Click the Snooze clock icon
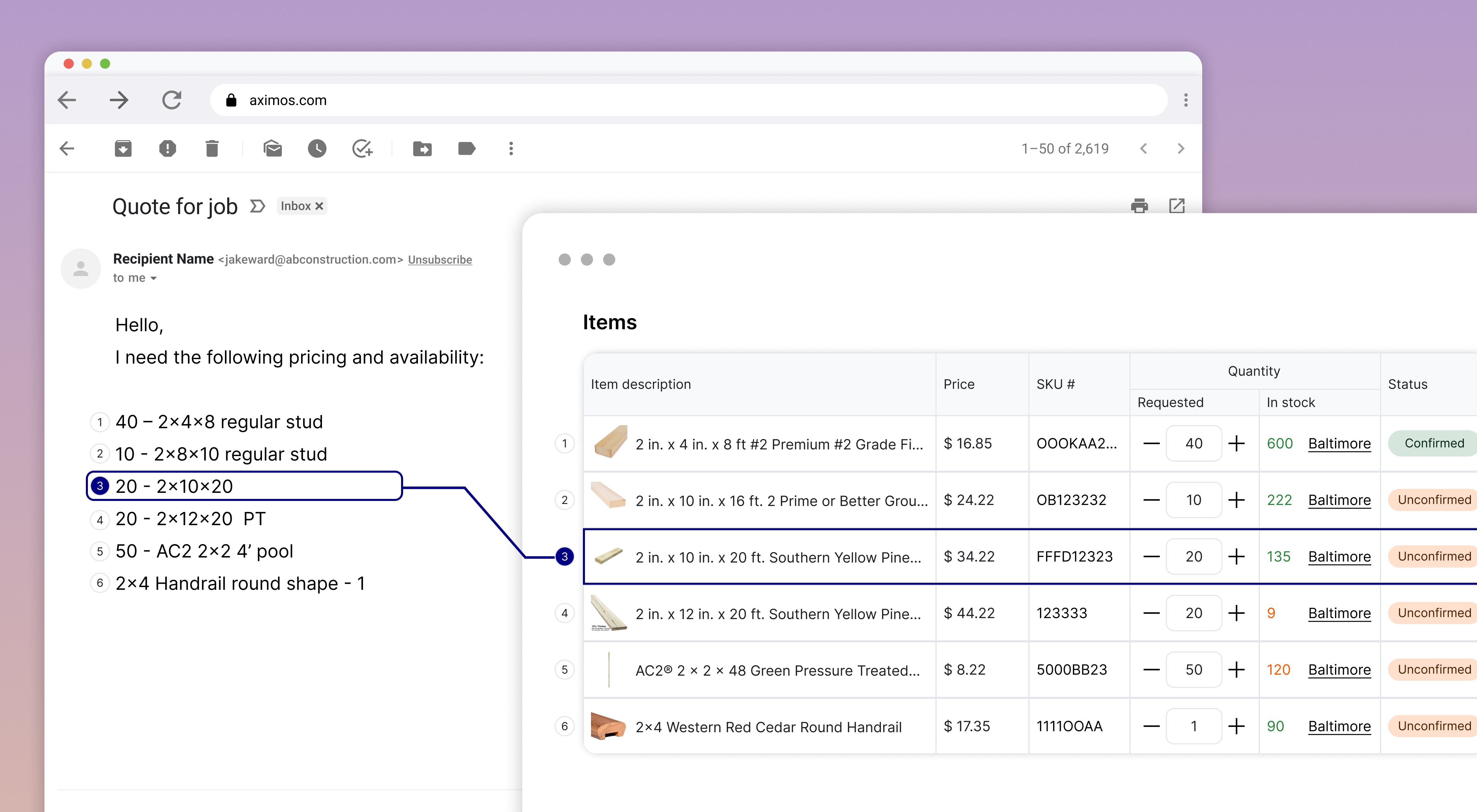 [x=317, y=149]
